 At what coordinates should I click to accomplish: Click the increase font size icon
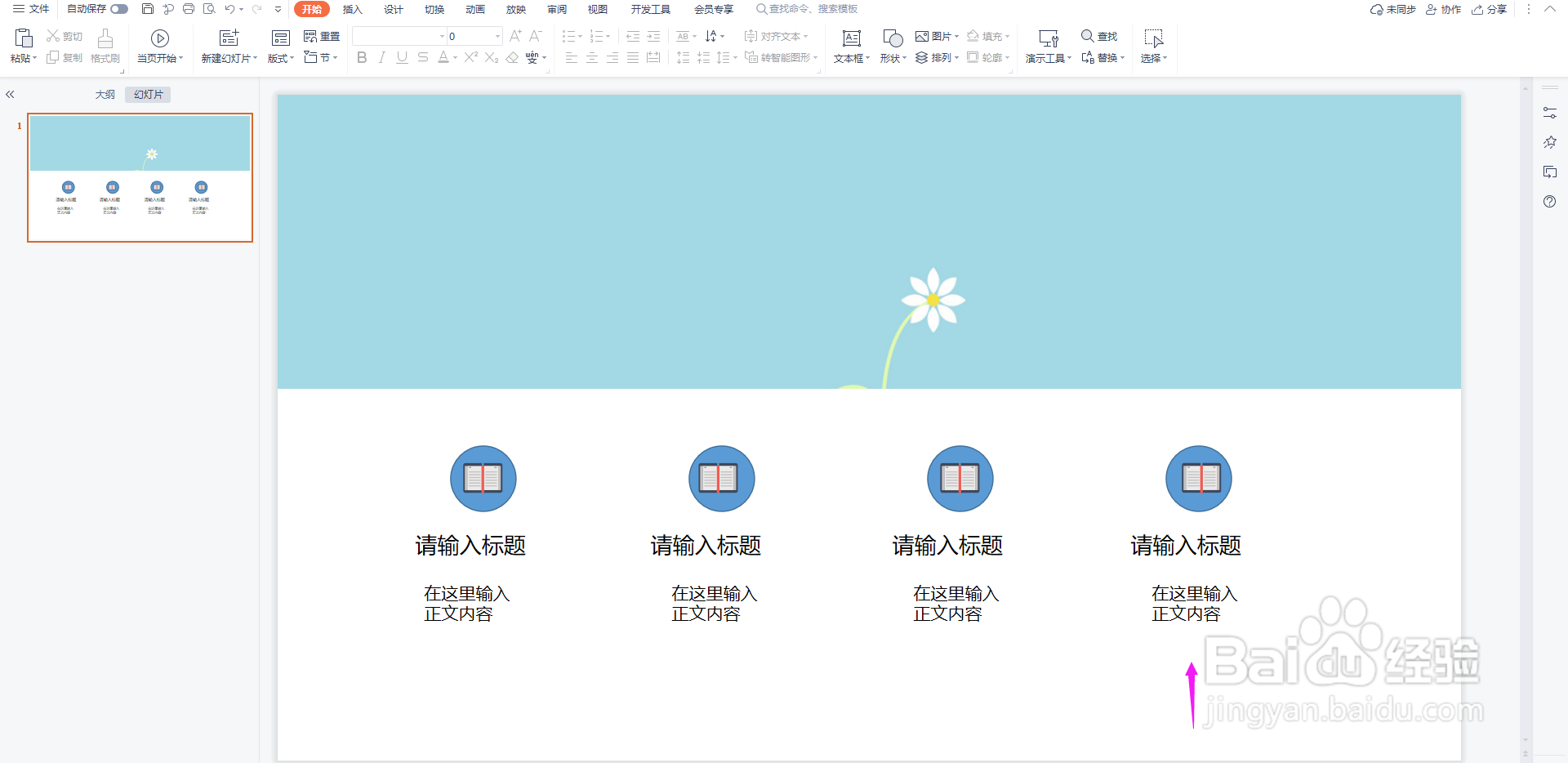[515, 36]
